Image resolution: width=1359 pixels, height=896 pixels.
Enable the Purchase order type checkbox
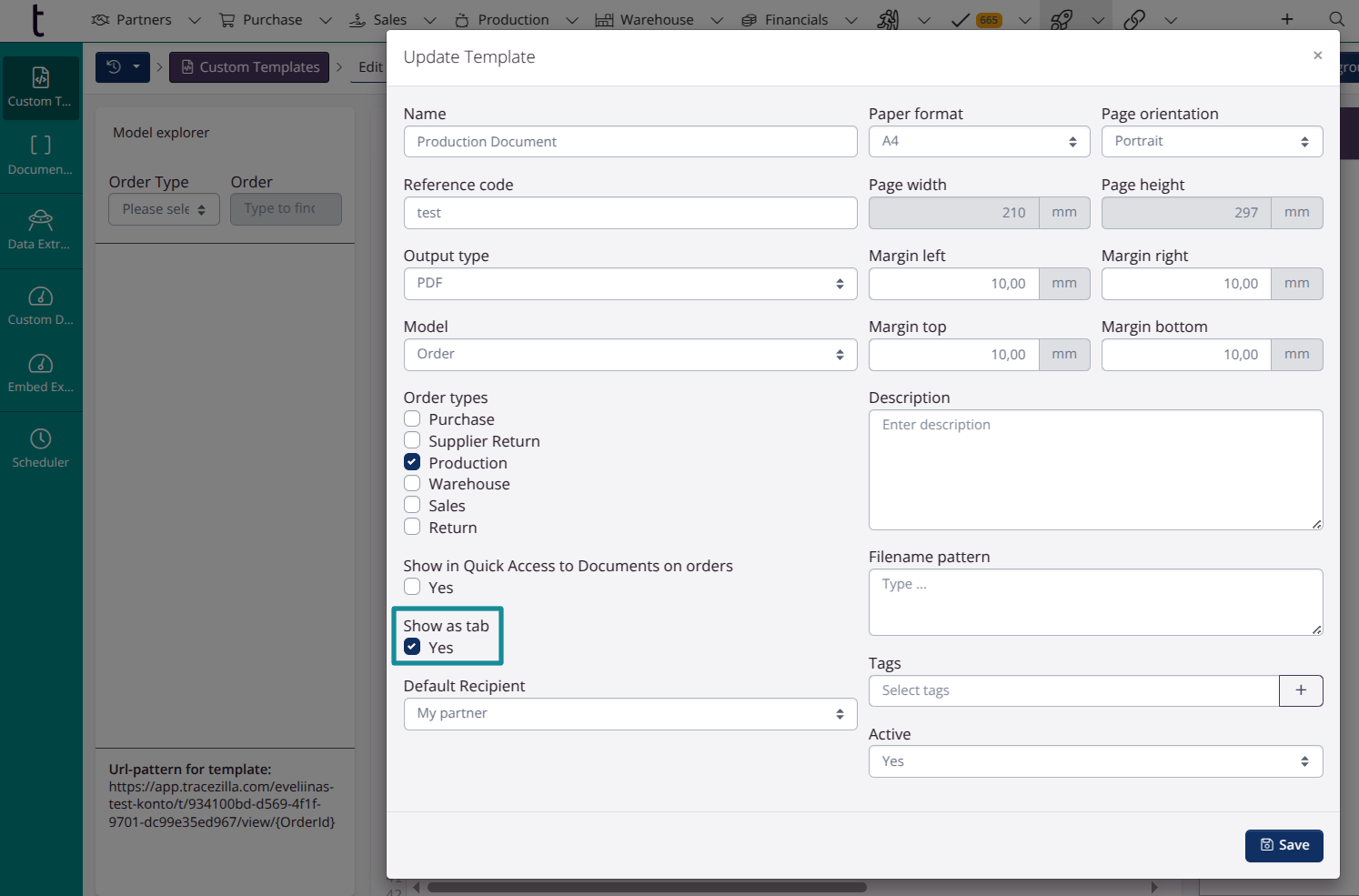pyautogui.click(x=412, y=419)
